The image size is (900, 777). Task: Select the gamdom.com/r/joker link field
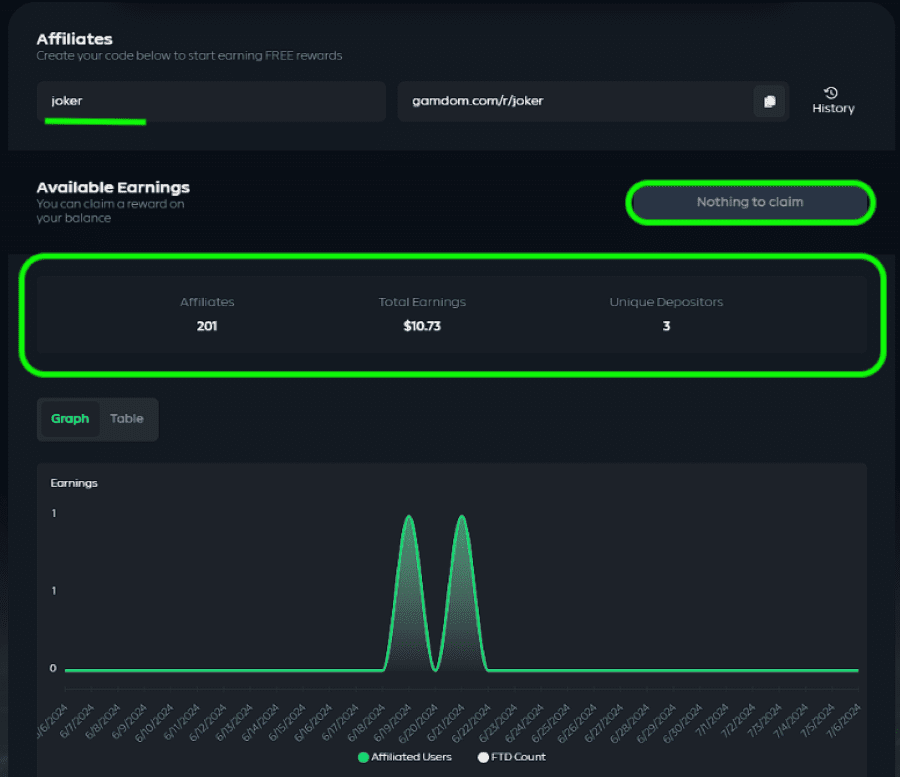[575, 101]
